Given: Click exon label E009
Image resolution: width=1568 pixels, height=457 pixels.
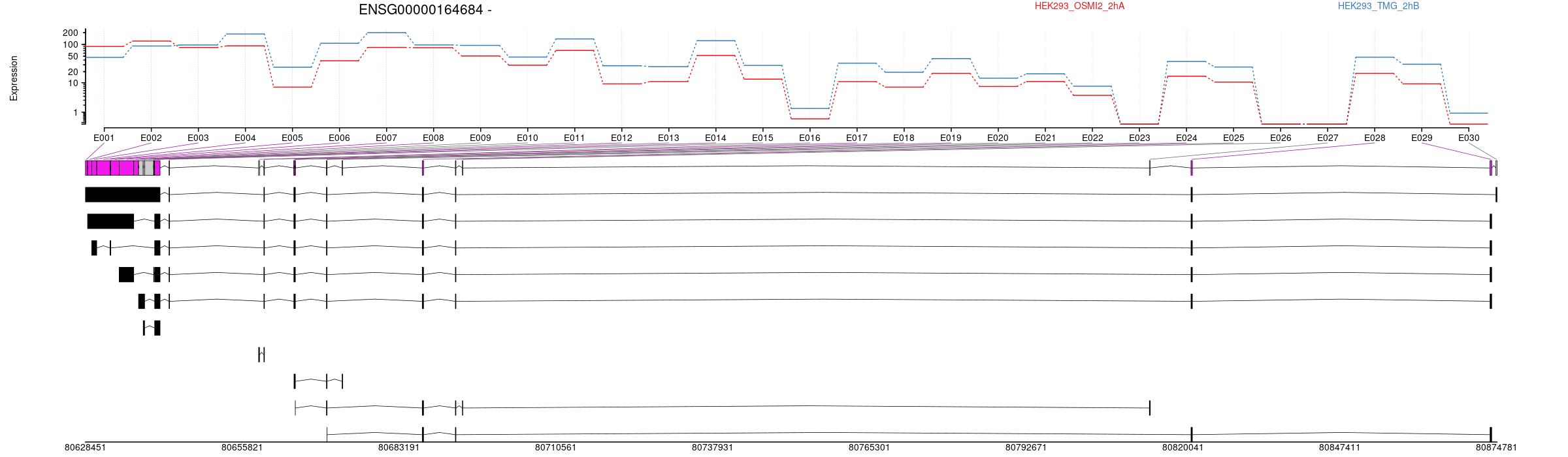Looking at the screenshot, I should pyautogui.click(x=480, y=138).
